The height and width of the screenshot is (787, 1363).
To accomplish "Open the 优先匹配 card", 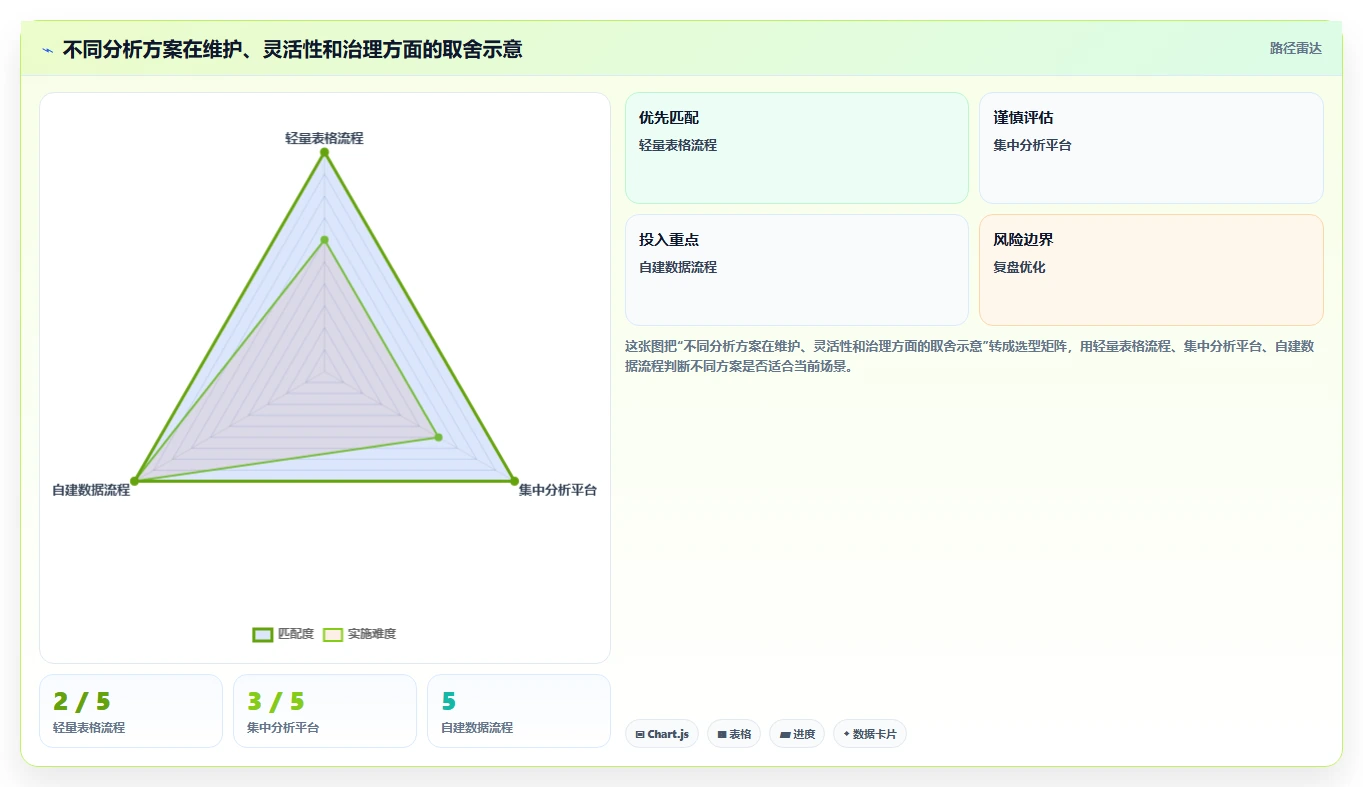I will (x=797, y=148).
